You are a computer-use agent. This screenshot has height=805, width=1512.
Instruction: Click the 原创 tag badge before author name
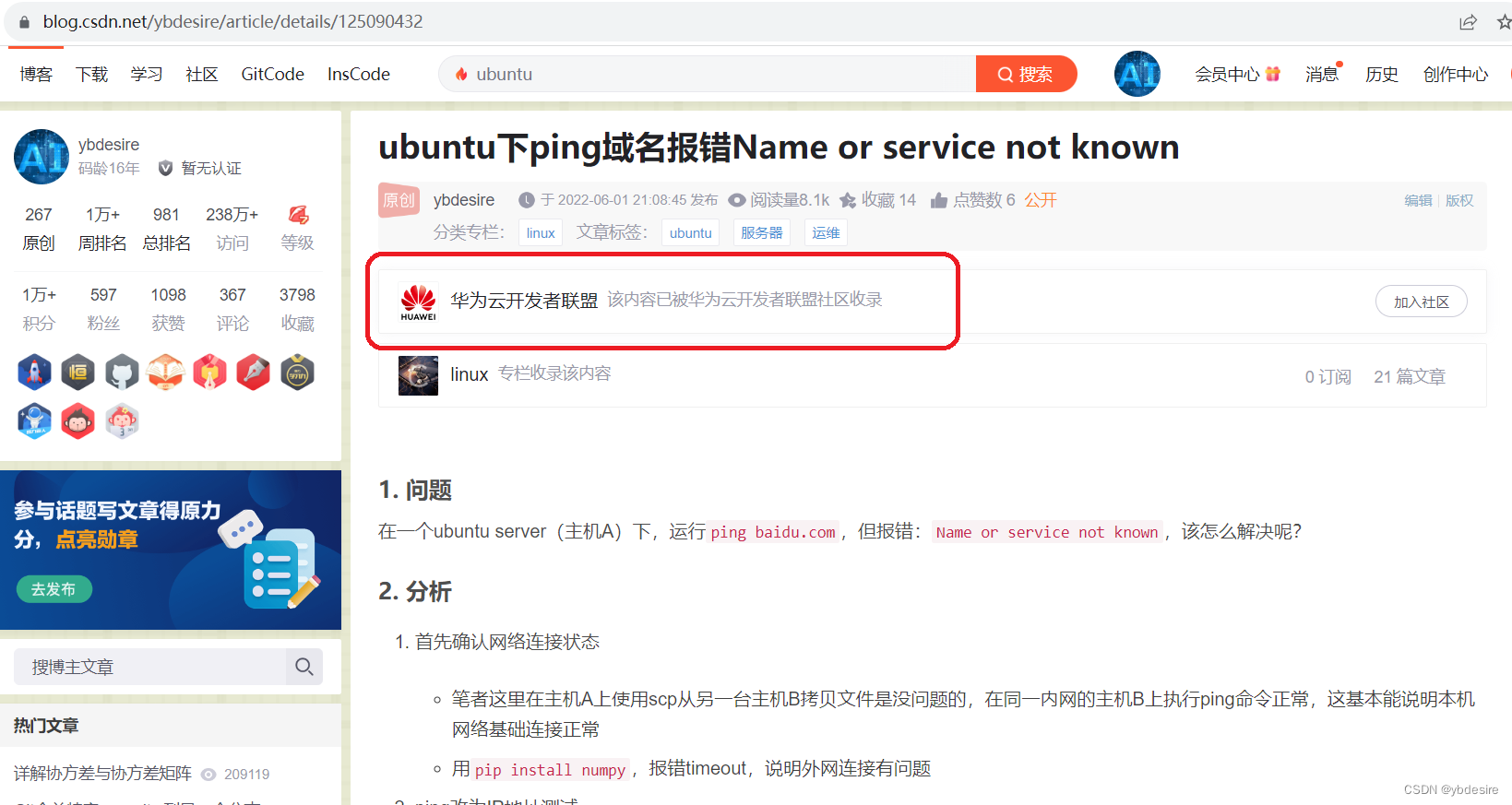399,200
